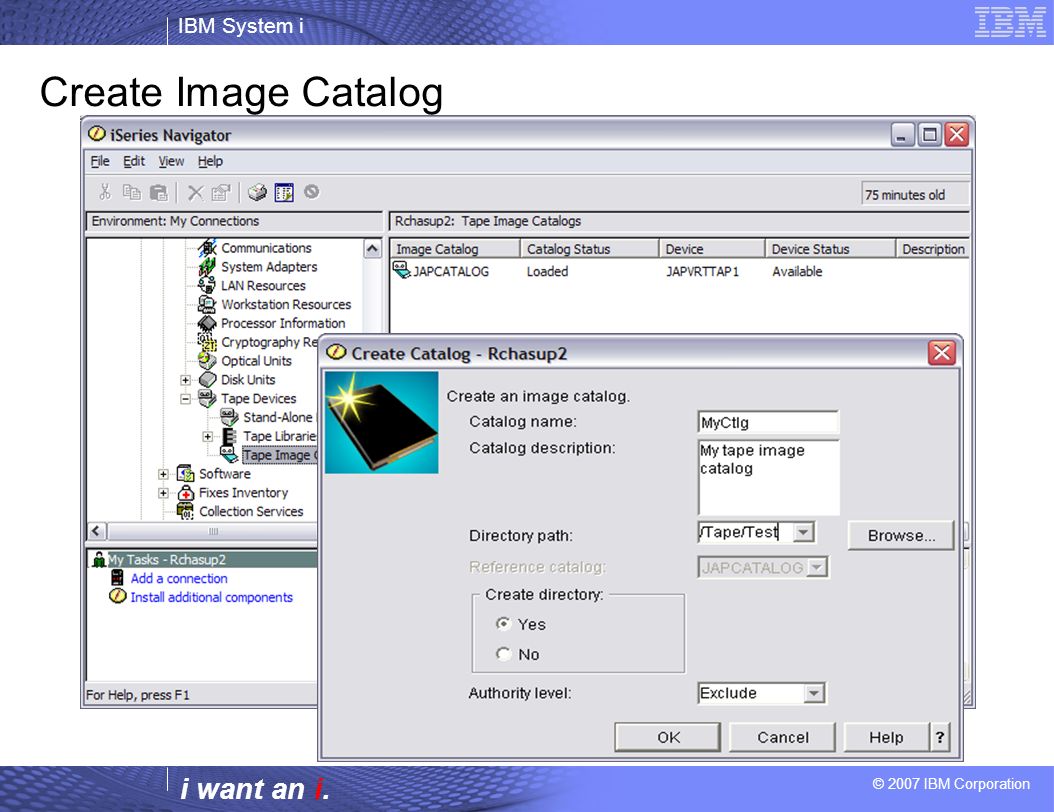1054x812 pixels.
Task: Open Install additional components link
Action: [212, 597]
